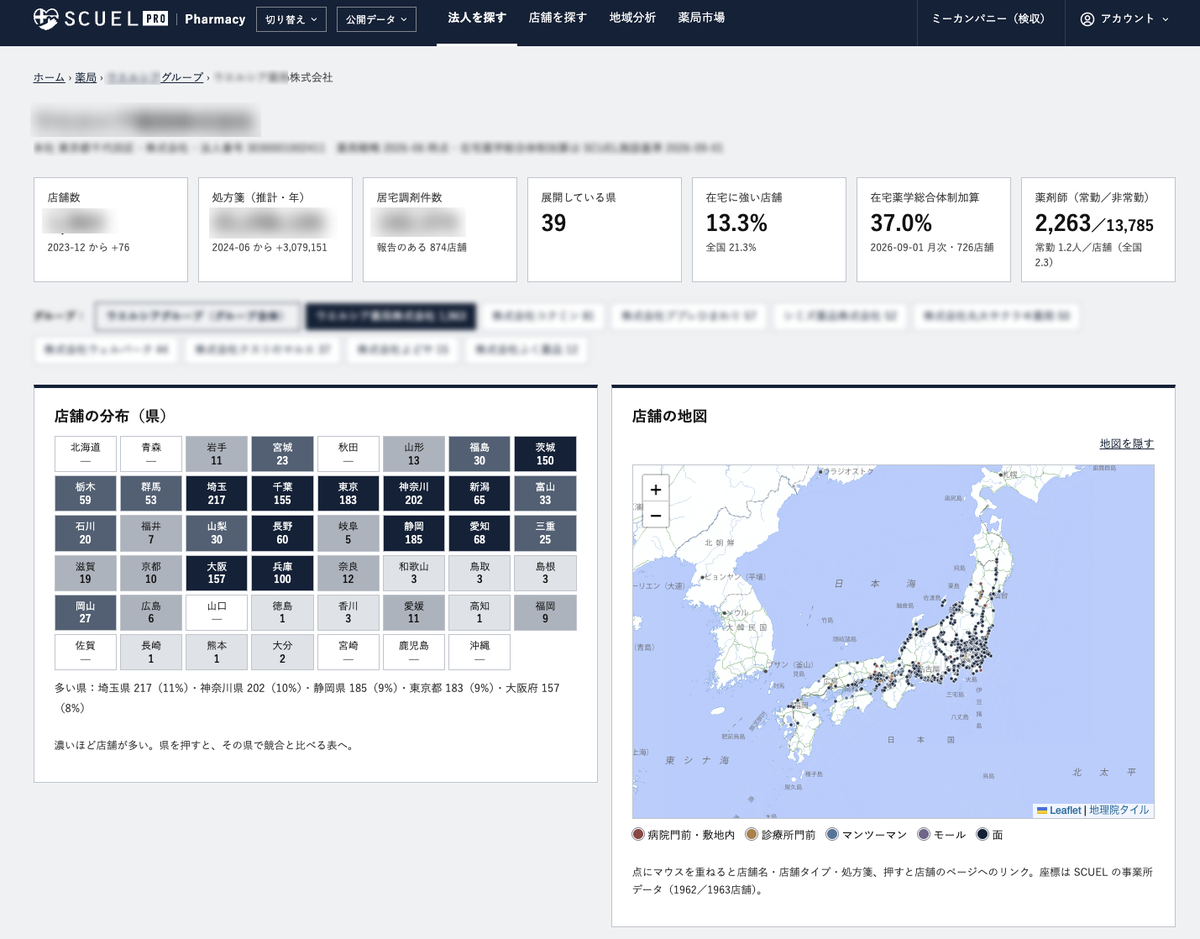1200x939 pixels.
Task: Select the 埼玉 217 prefecture cell
Action: (x=217, y=494)
